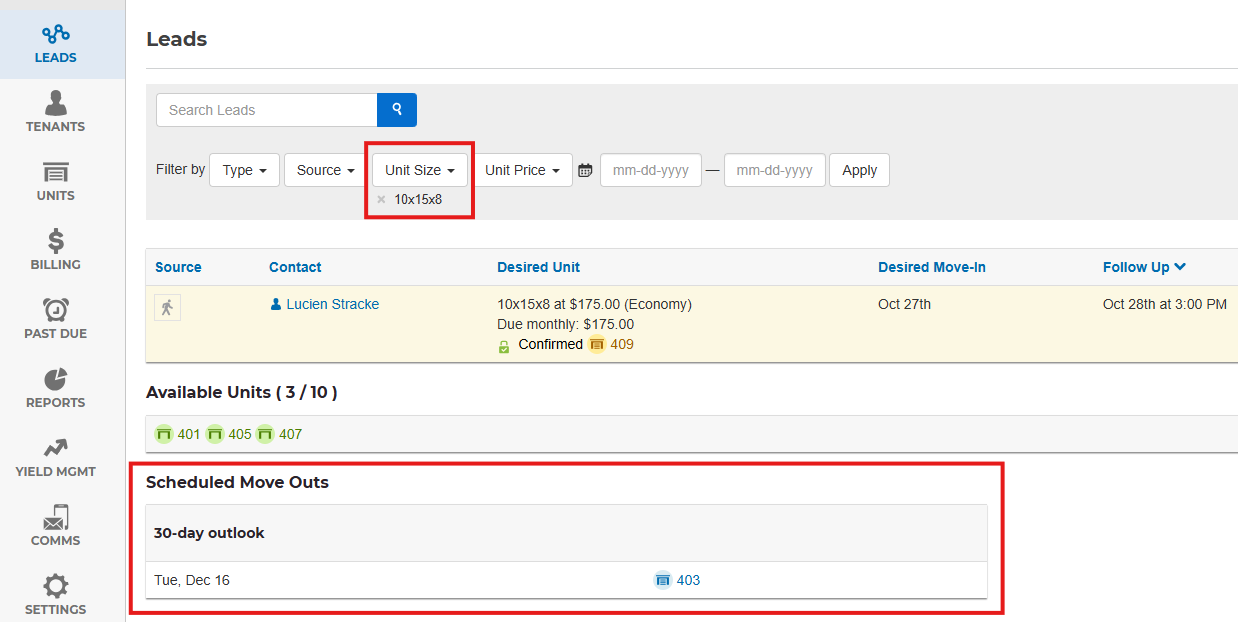Viewport: 1238px width, 622px height.
Task: Click the walk-in source icon
Action: (x=167, y=308)
